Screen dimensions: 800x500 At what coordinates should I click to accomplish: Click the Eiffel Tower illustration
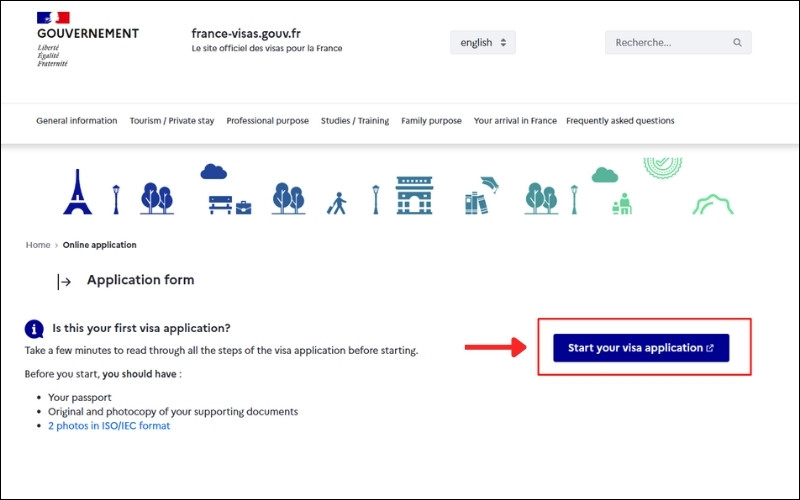tap(77, 192)
